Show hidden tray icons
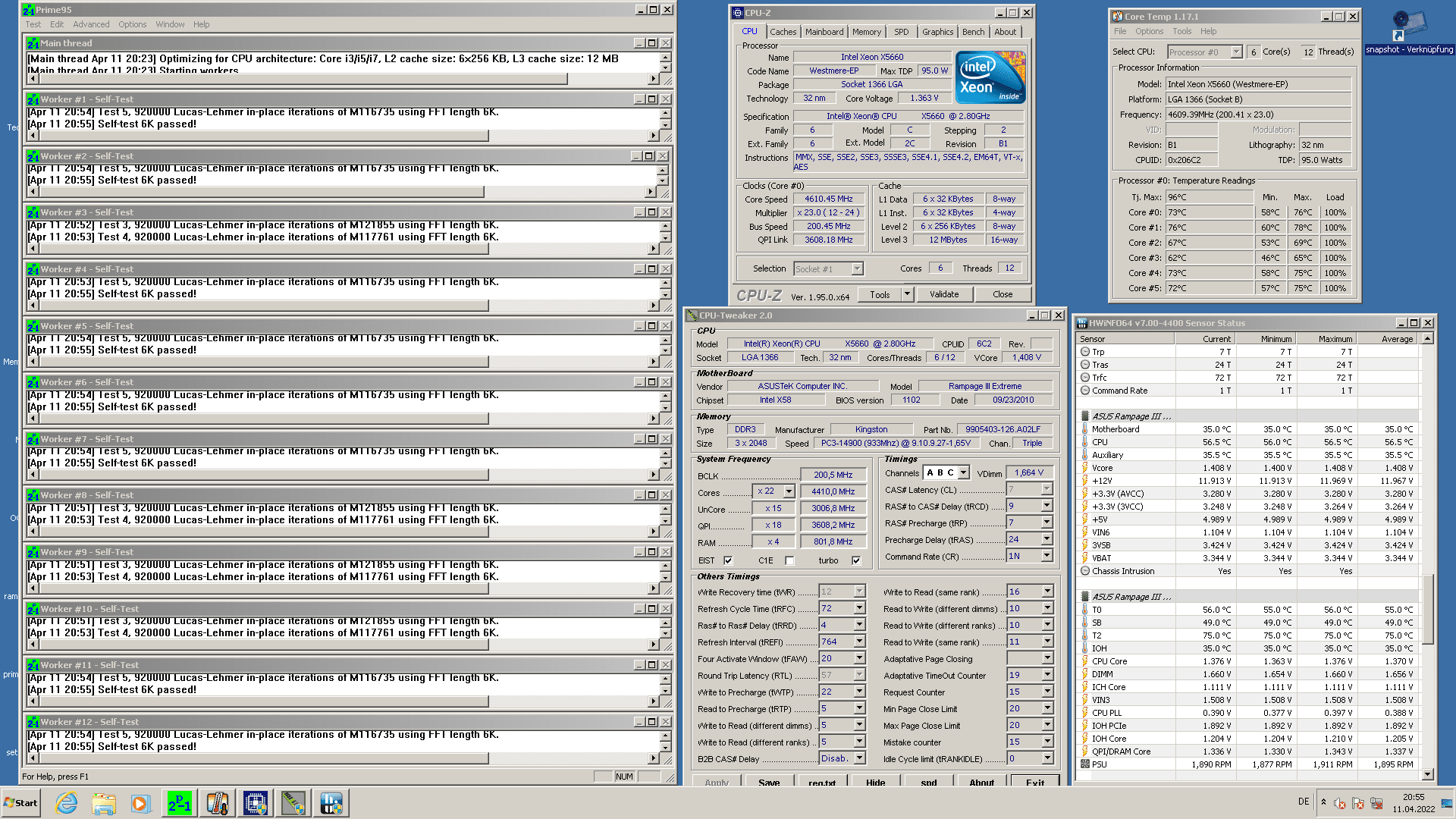The height and width of the screenshot is (819, 1456). coord(1323,802)
